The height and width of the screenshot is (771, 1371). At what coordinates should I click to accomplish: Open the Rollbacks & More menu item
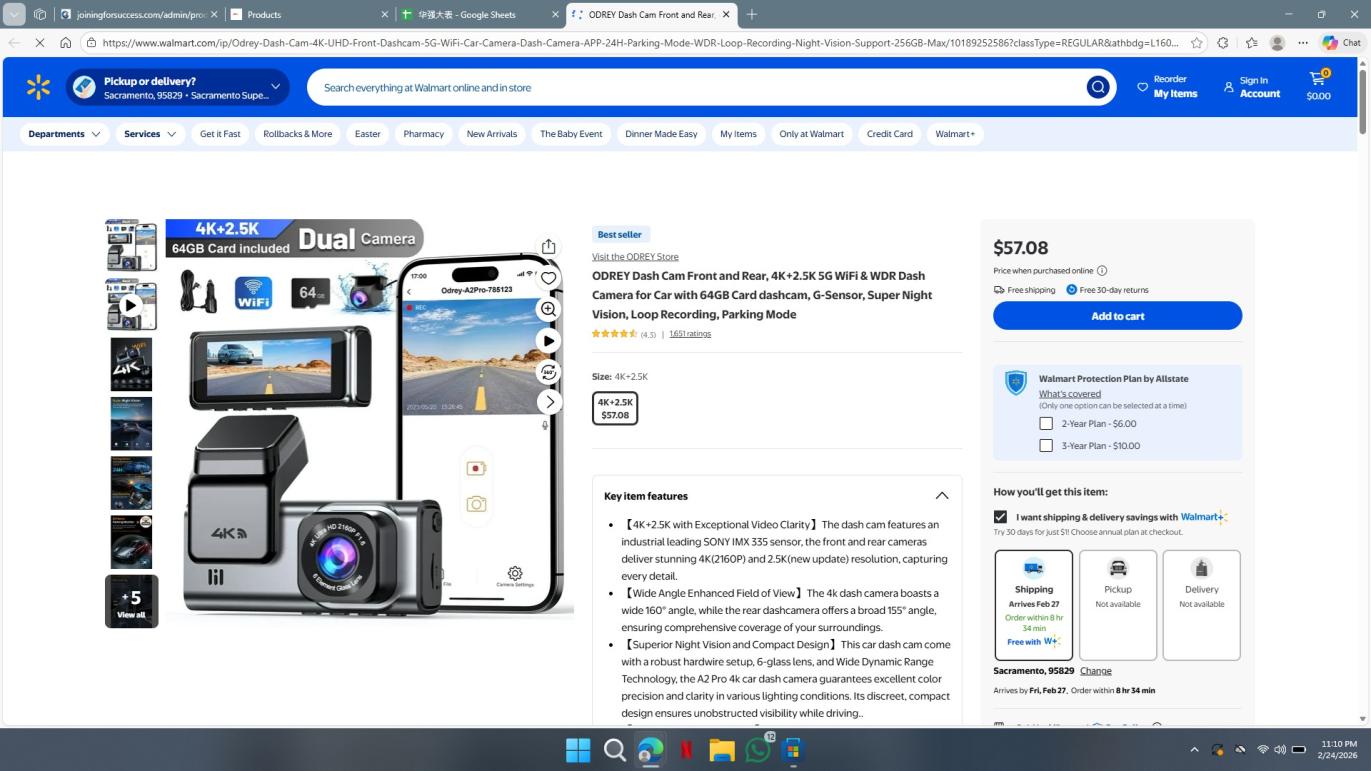[x=297, y=134]
